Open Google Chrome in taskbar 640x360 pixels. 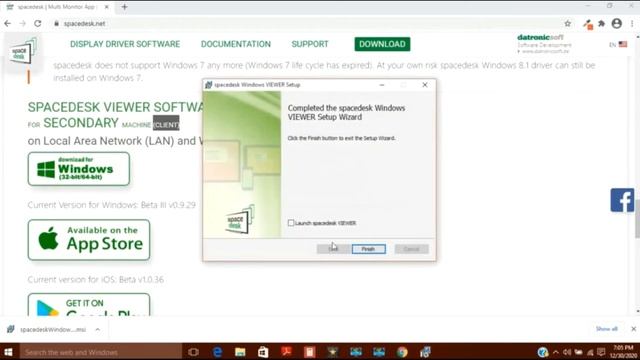[402, 352]
